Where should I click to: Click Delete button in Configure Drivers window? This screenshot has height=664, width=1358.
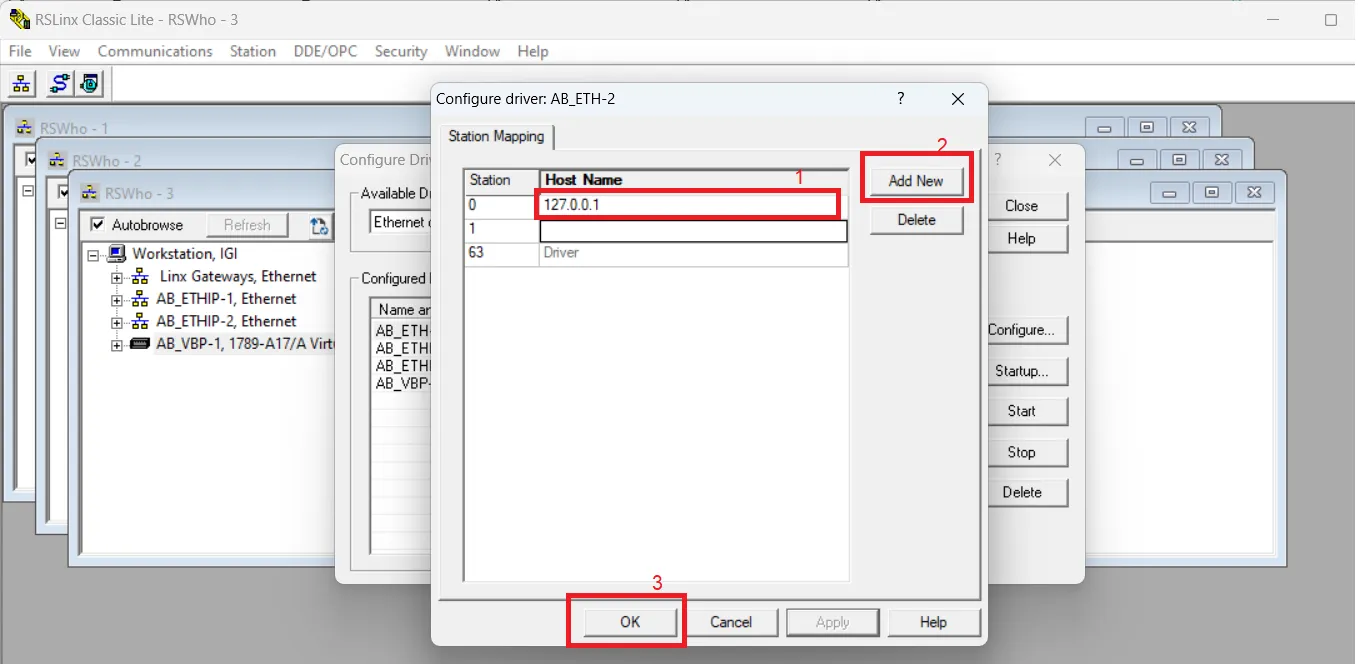(1021, 492)
